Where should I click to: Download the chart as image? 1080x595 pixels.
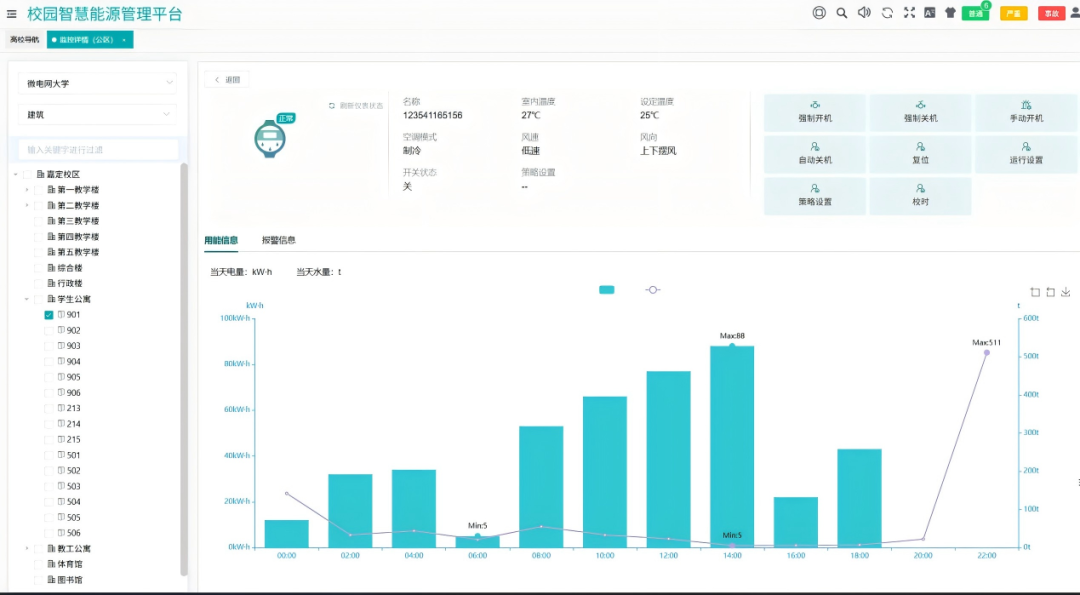point(1066,292)
